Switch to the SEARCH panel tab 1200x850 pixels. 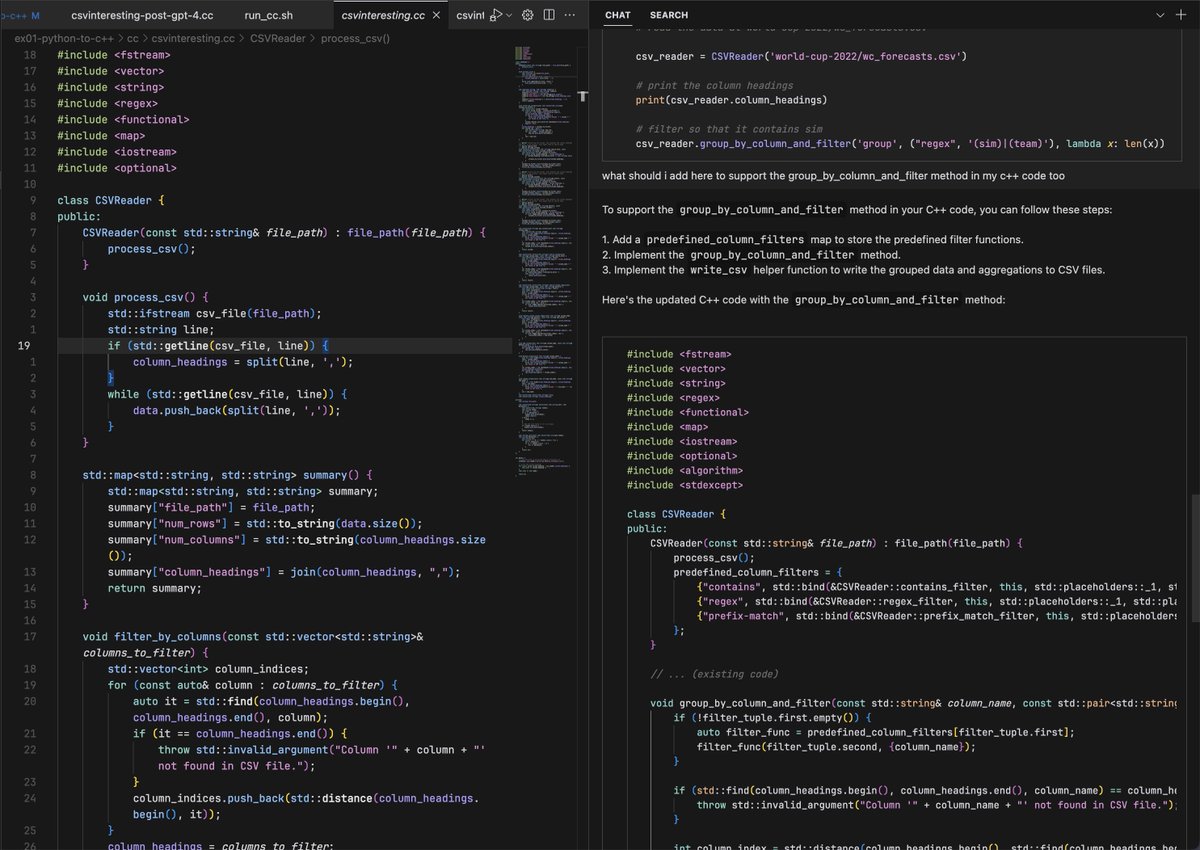click(x=669, y=15)
